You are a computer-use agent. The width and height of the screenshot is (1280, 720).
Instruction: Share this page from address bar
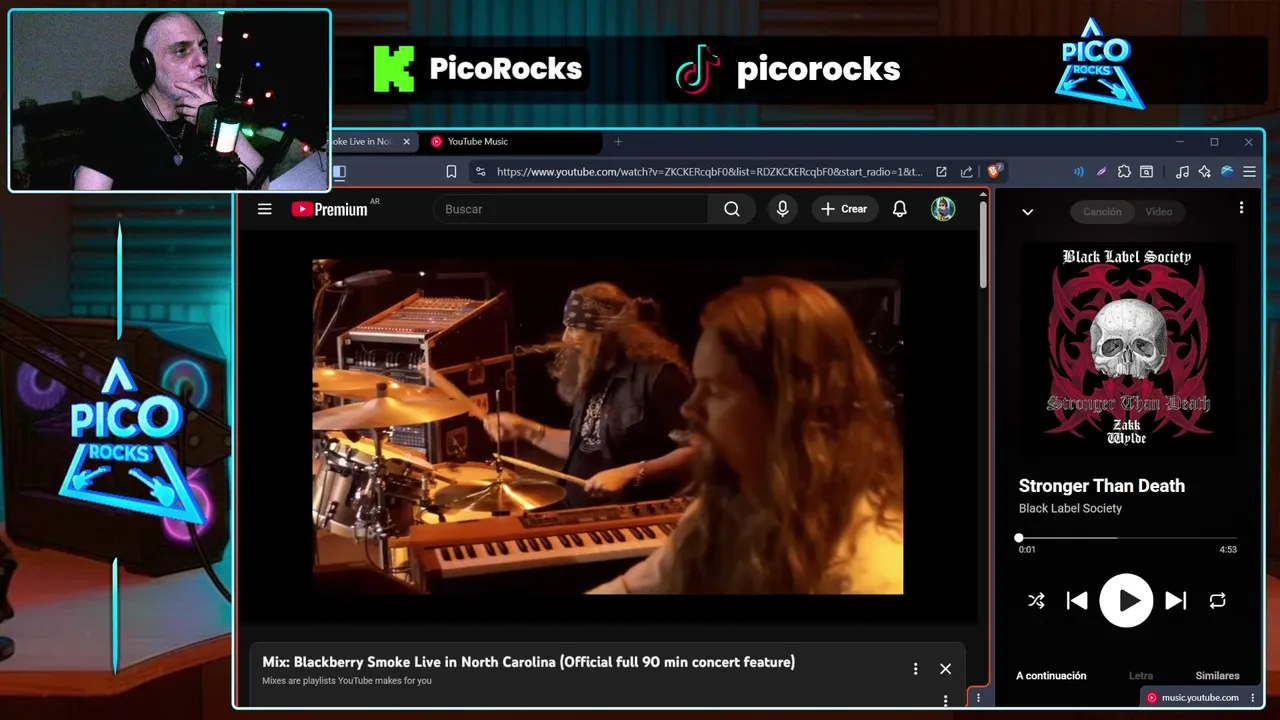pyautogui.click(x=966, y=172)
